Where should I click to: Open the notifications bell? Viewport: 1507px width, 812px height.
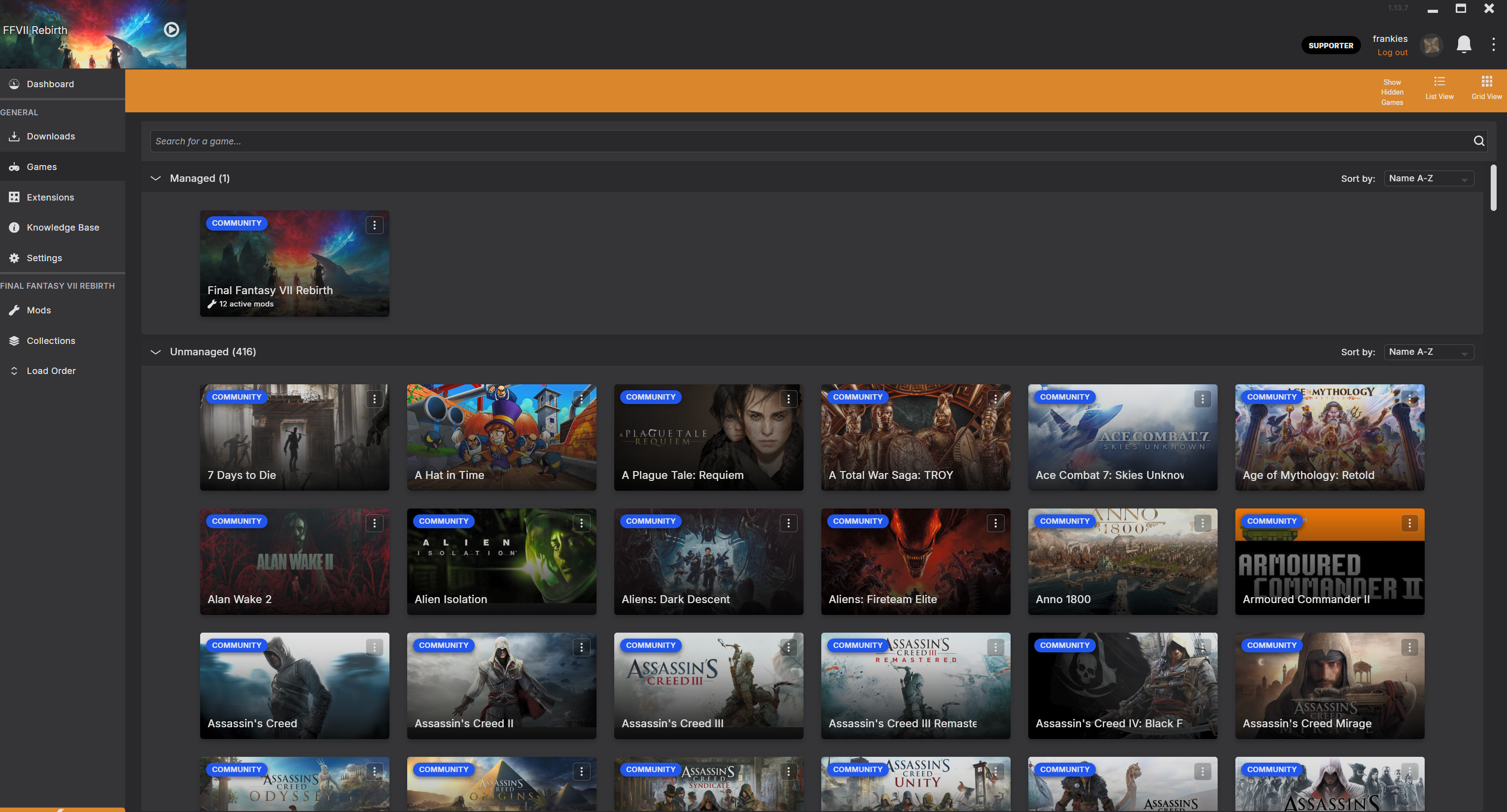pos(1464,44)
